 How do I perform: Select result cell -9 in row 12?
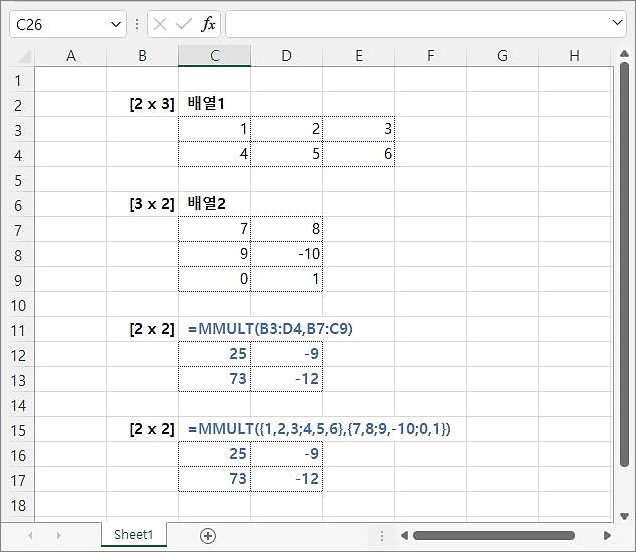[x=286, y=354]
